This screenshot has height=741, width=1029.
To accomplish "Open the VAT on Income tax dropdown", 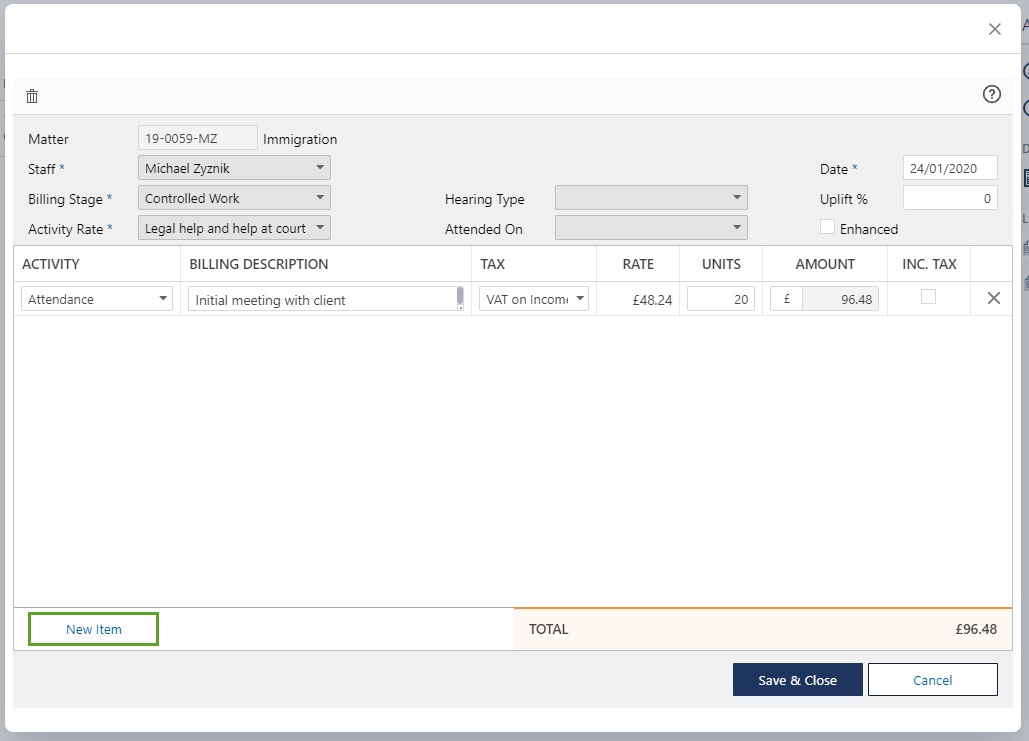I will 534,299.
